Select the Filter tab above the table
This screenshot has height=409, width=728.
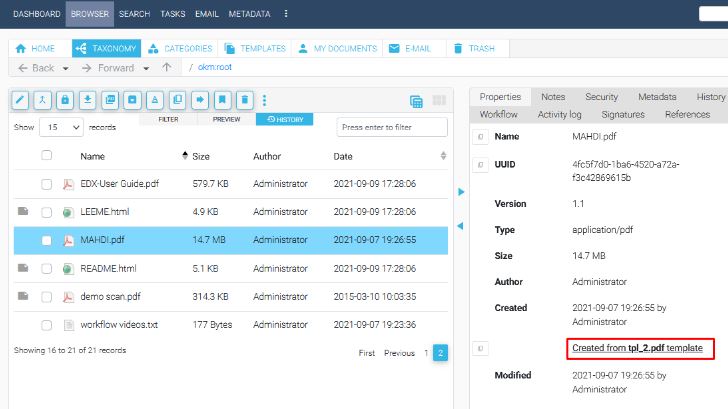[168, 119]
